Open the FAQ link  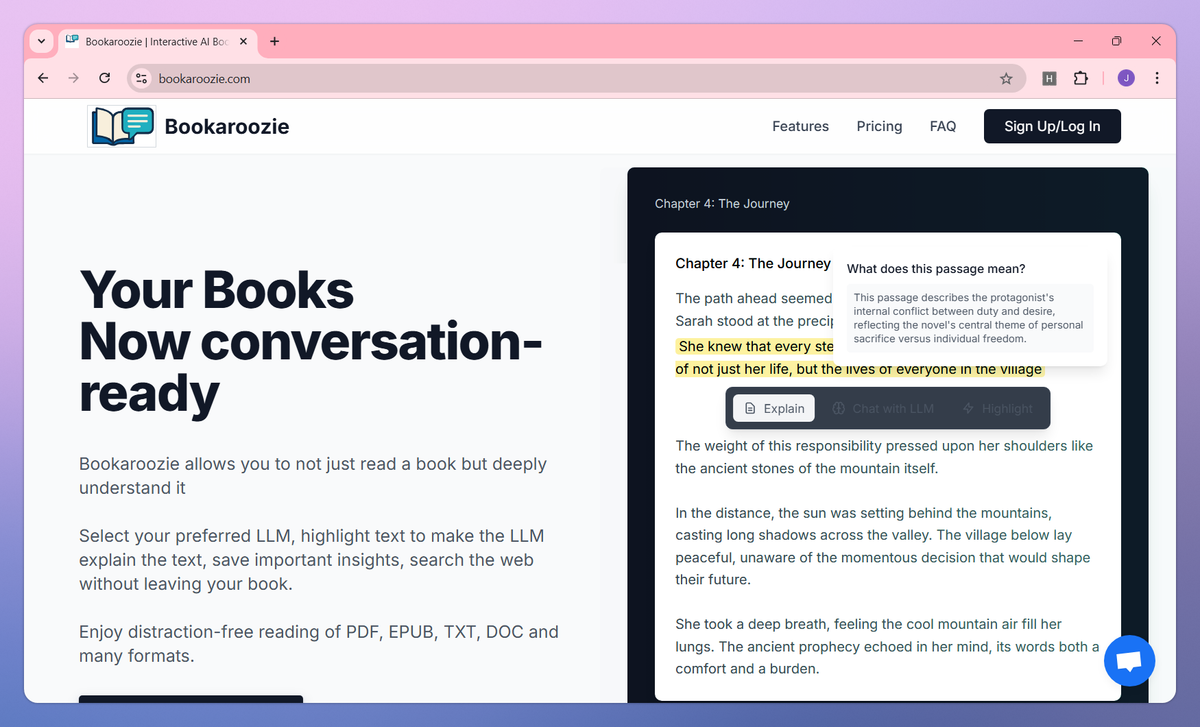click(x=943, y=126)
